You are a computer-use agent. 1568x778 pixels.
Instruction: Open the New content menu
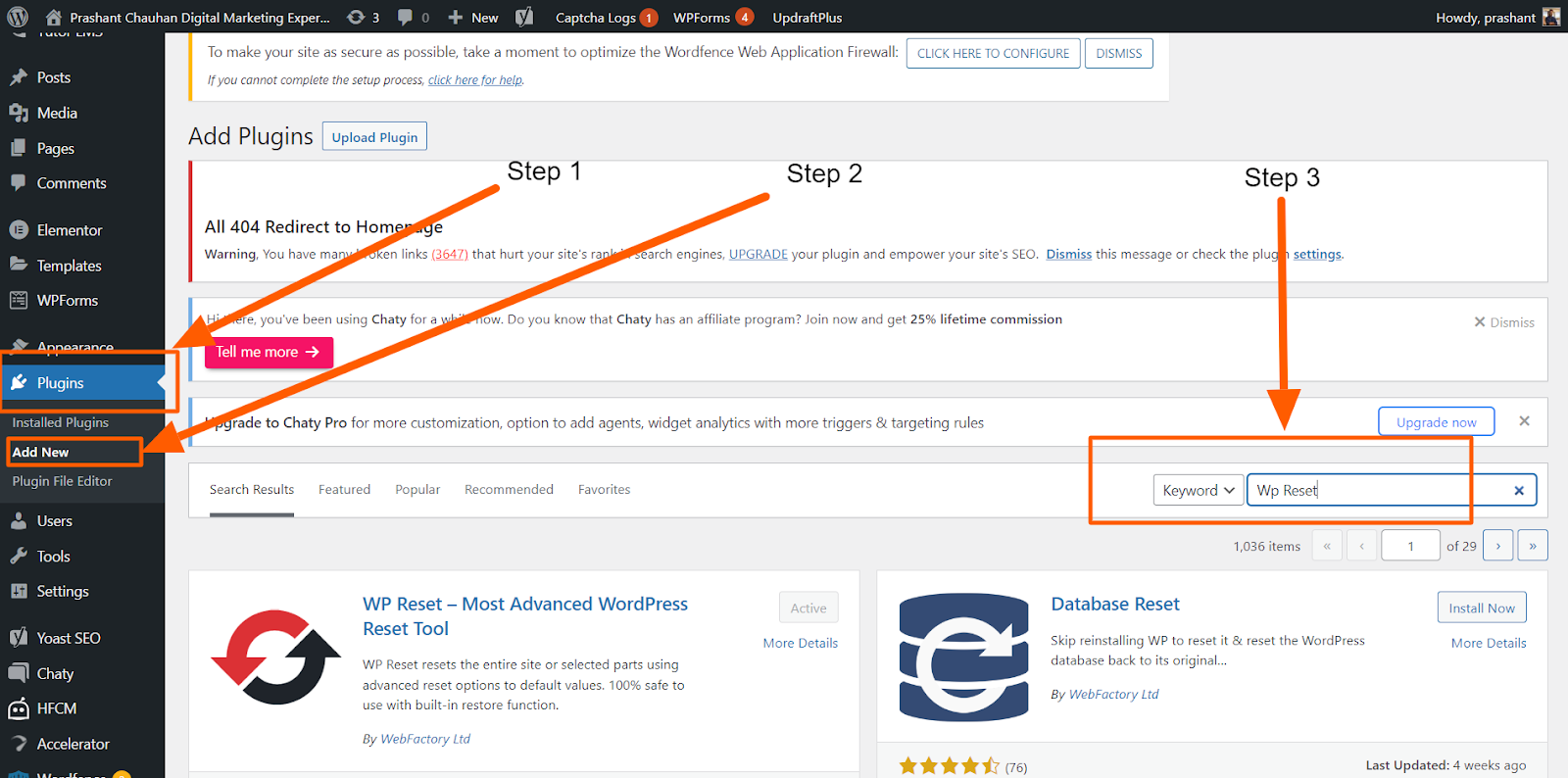point(473,17)
